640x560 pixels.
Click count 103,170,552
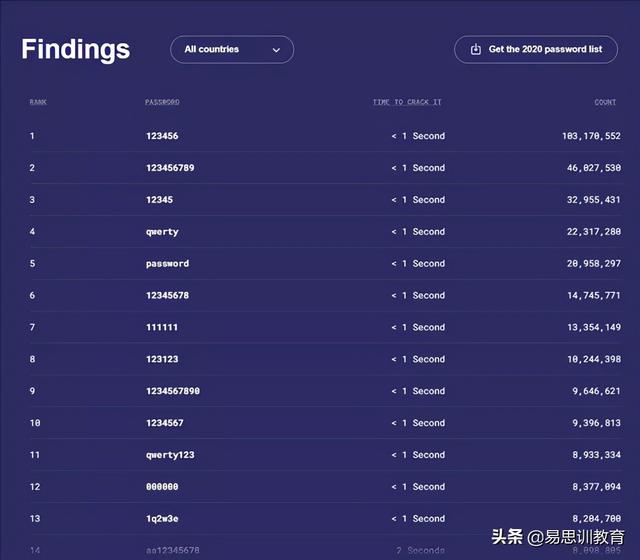tap(591, 136)
